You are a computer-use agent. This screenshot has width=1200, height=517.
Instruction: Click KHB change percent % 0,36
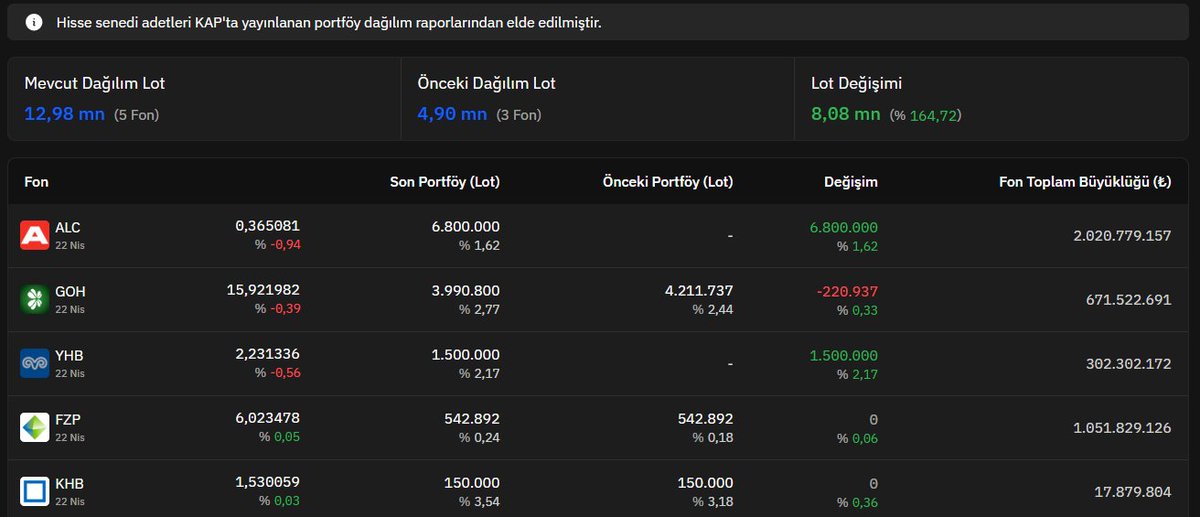click(x=858, y=502)
